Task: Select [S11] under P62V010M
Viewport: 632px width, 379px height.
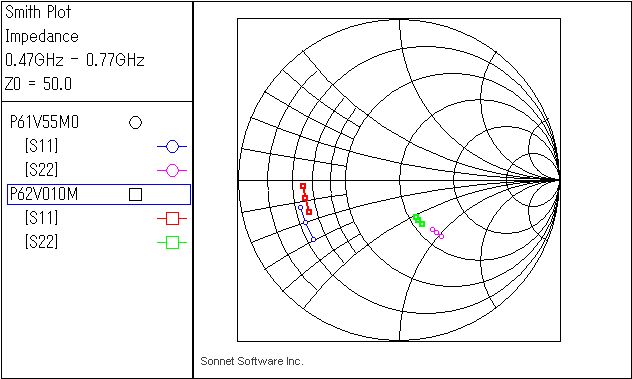Action: pos(41,218)
